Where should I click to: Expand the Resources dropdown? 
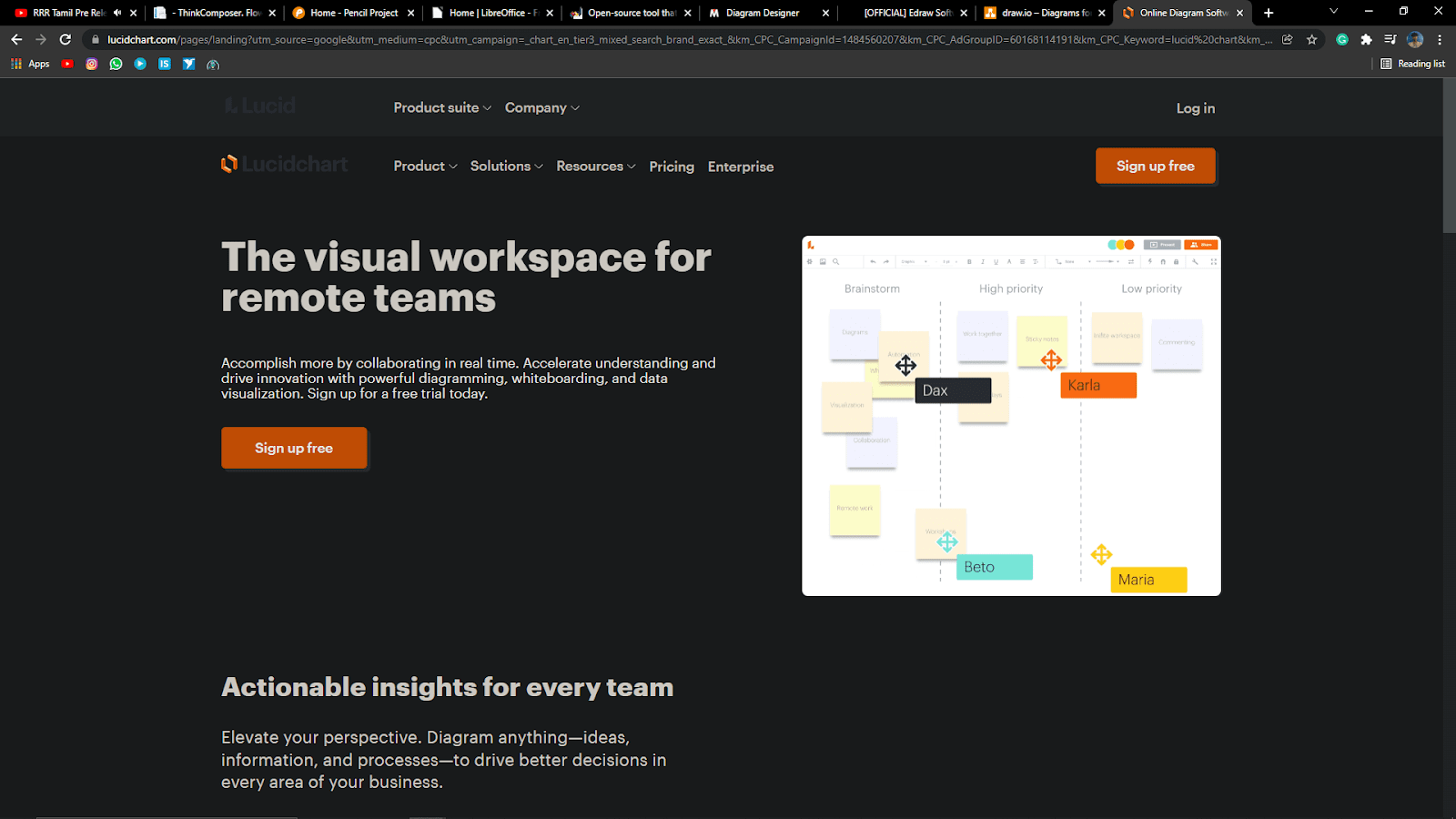click(x=596, y=166)
